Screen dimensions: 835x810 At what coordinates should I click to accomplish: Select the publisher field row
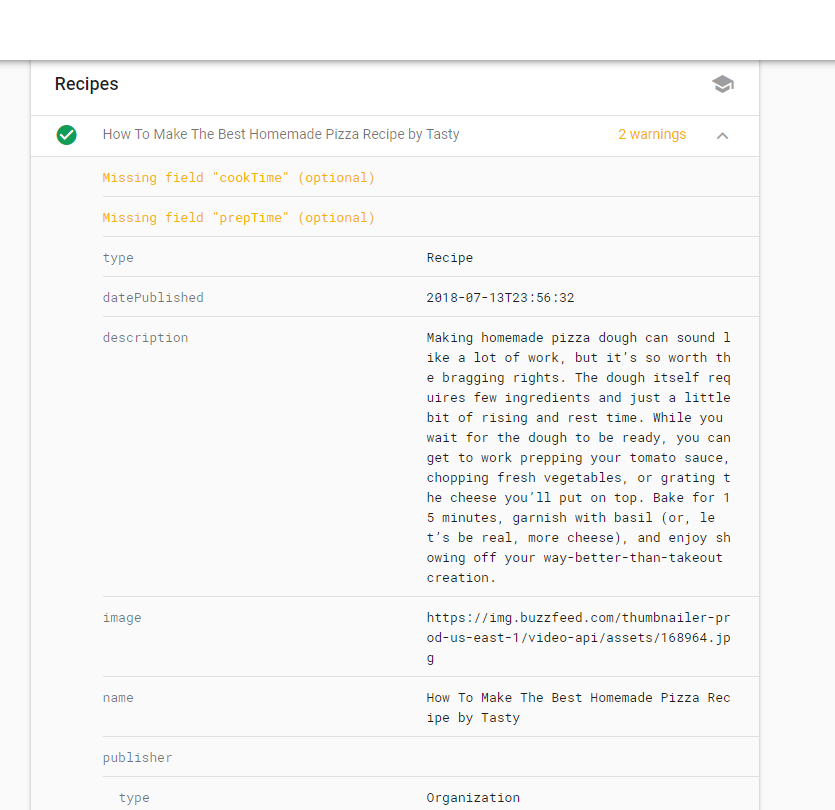coord(430,757)
